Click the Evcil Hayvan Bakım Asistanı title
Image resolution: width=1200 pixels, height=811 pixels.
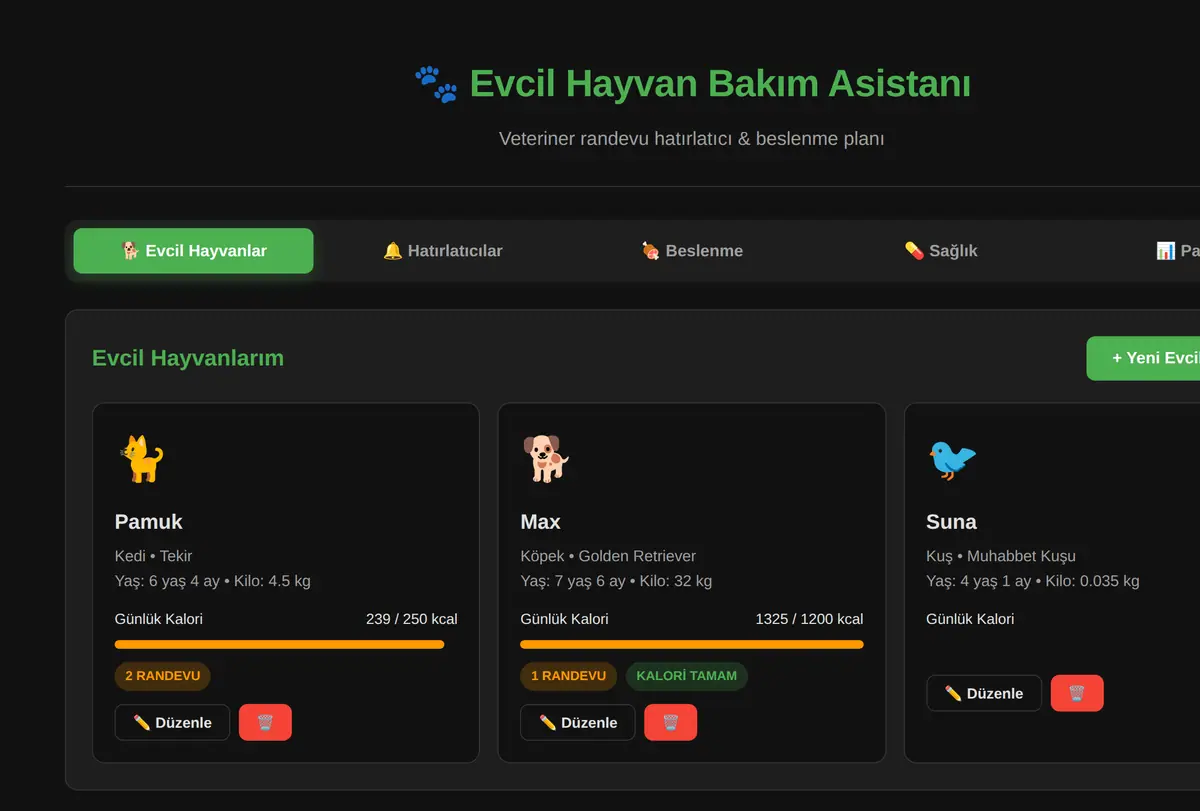[x=720, y=84]
